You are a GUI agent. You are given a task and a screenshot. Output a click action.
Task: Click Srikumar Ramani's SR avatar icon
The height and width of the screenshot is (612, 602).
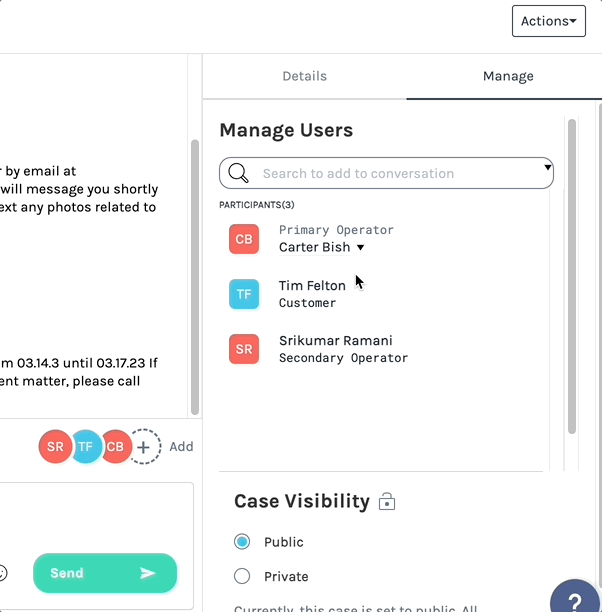click(244, 349)
